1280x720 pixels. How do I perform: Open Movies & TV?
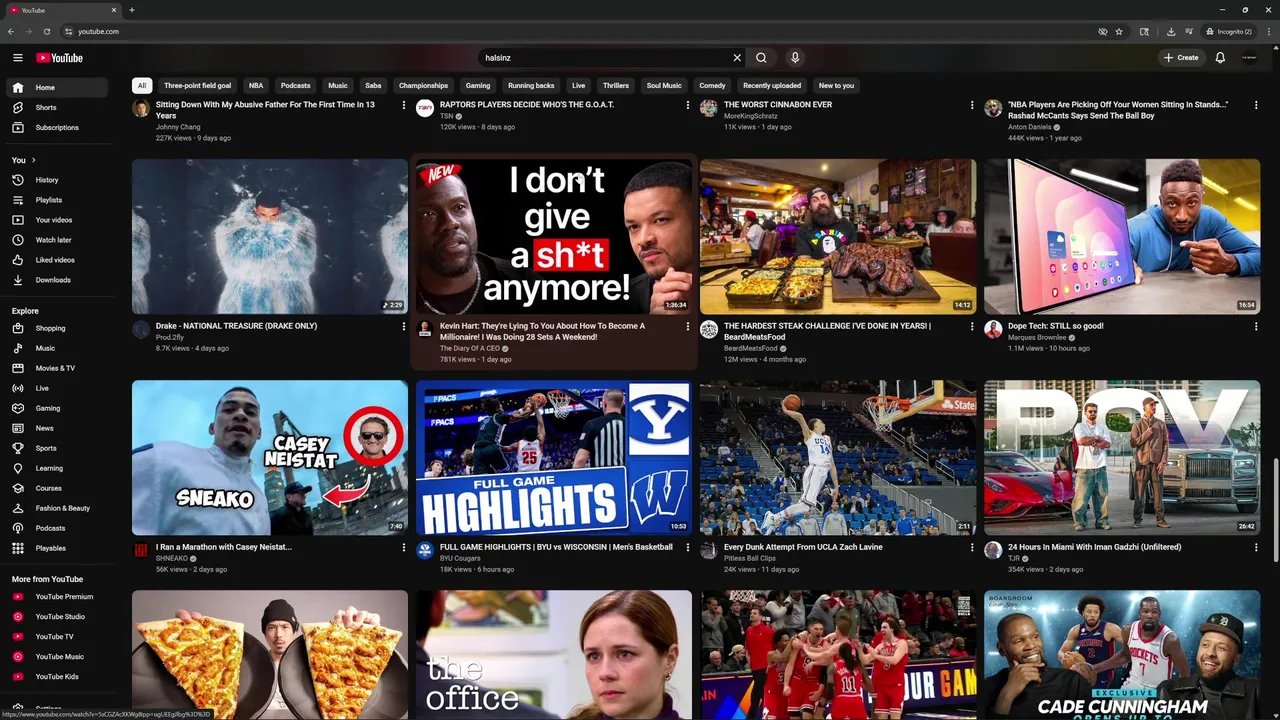pyautogui.click(x=56, y=368)
